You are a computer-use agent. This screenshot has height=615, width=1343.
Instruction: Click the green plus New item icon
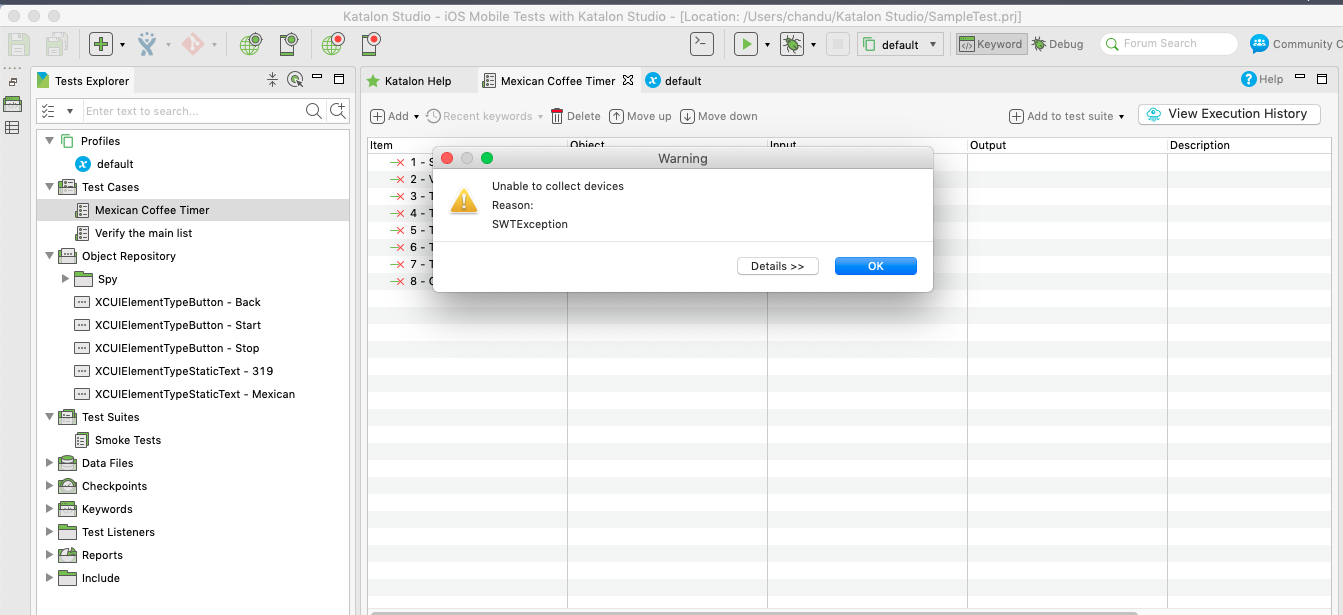pyautogui.click(x=101, y=44)
